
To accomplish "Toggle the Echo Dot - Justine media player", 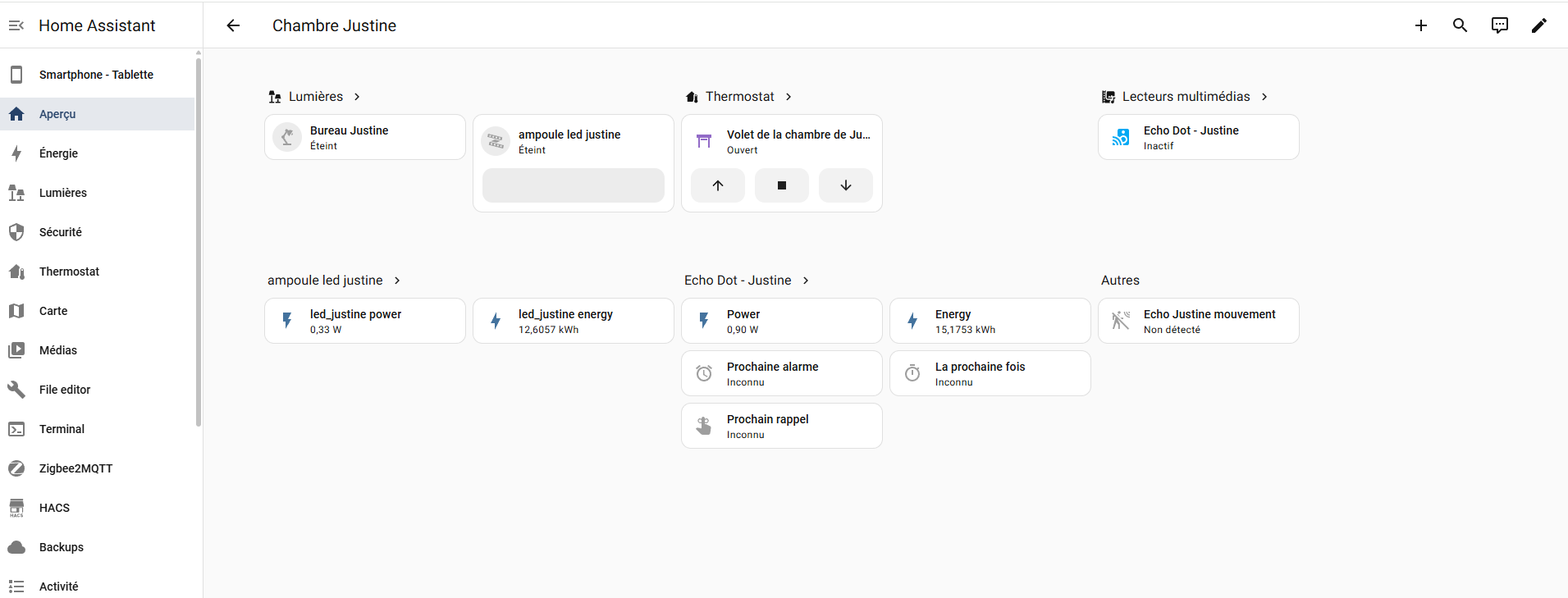I will coord(1120,137).
